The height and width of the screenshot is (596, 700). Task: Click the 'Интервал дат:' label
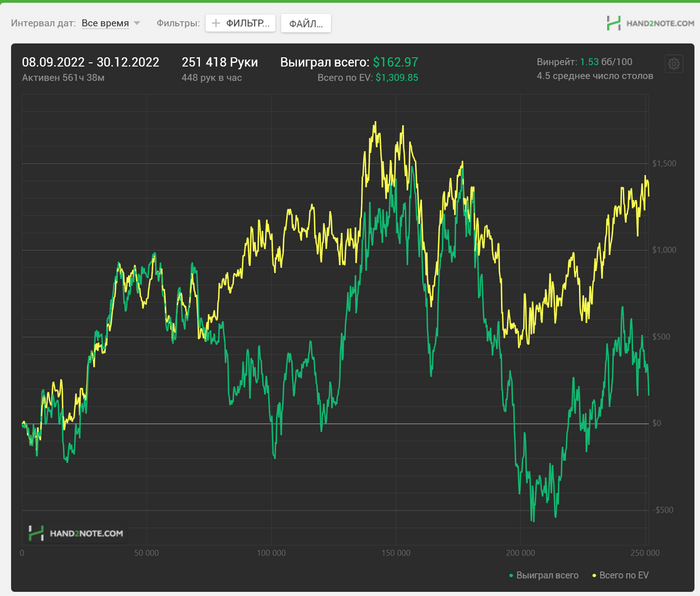click(43, 23)
